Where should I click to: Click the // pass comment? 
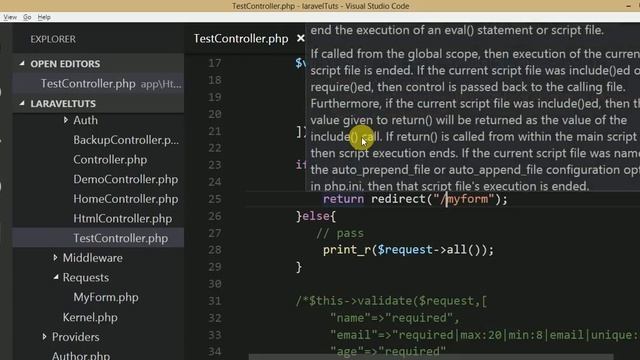pyautogui.click(x=340, y=233)
